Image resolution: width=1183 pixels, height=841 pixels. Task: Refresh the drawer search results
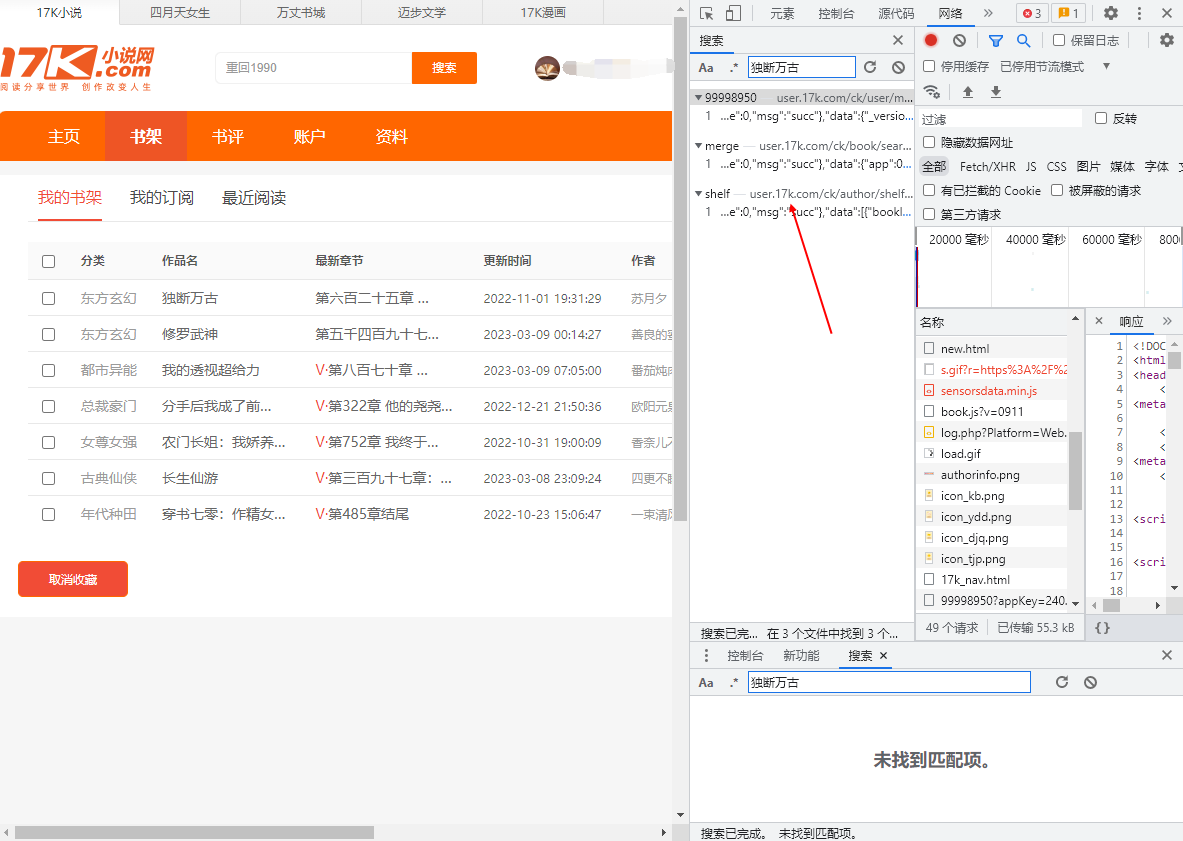(1062, 682)
